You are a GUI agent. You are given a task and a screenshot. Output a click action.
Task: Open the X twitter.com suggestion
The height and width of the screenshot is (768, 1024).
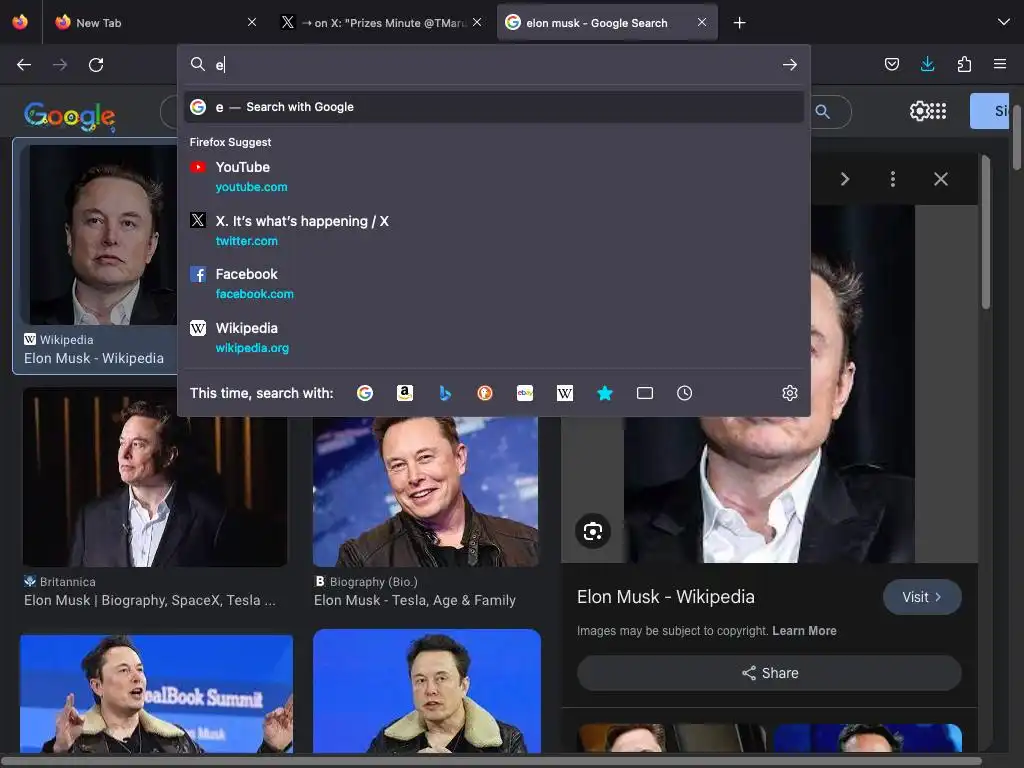[x=494, y=231]
